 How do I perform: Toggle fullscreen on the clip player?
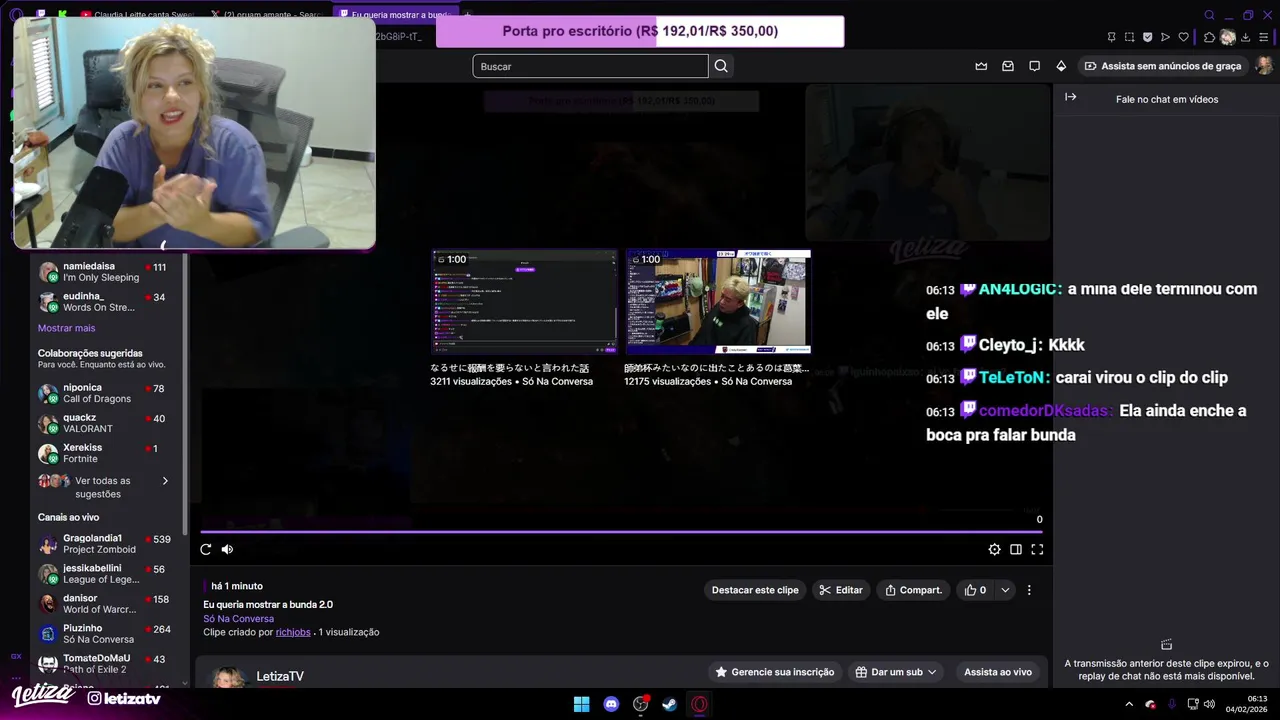click(x=1037, y=549)
